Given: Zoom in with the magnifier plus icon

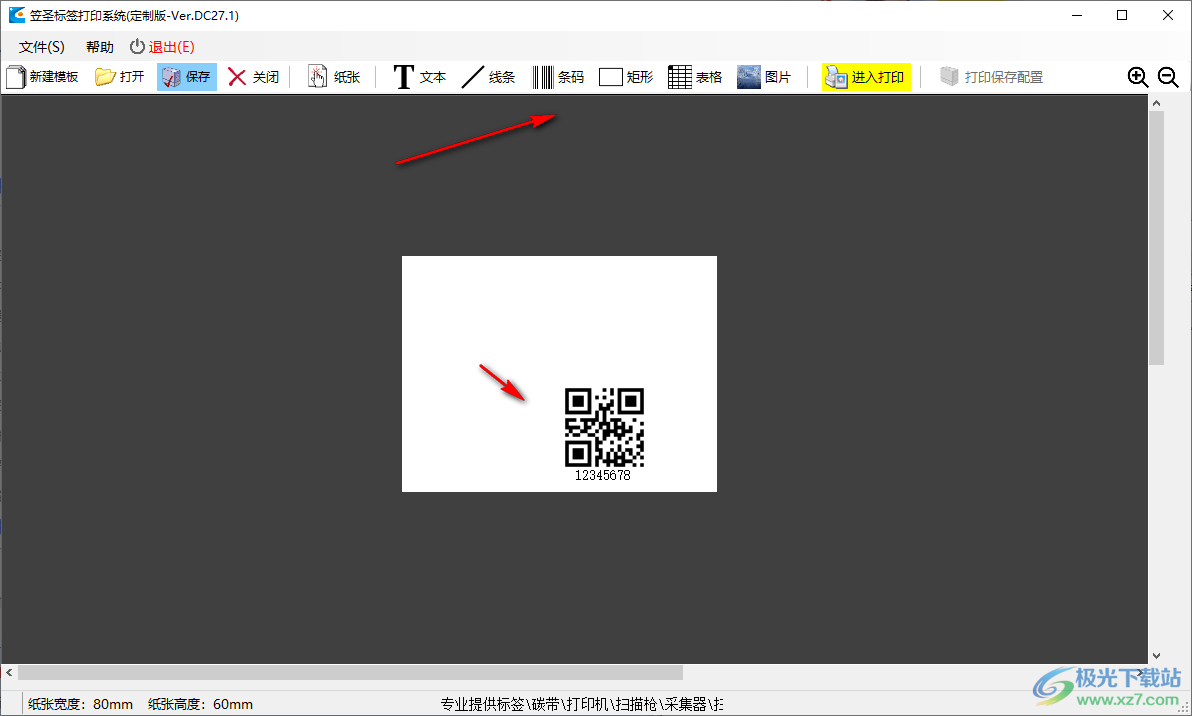Looking at the screenshot, I should pyautogui.click(x=1137, y=77).
